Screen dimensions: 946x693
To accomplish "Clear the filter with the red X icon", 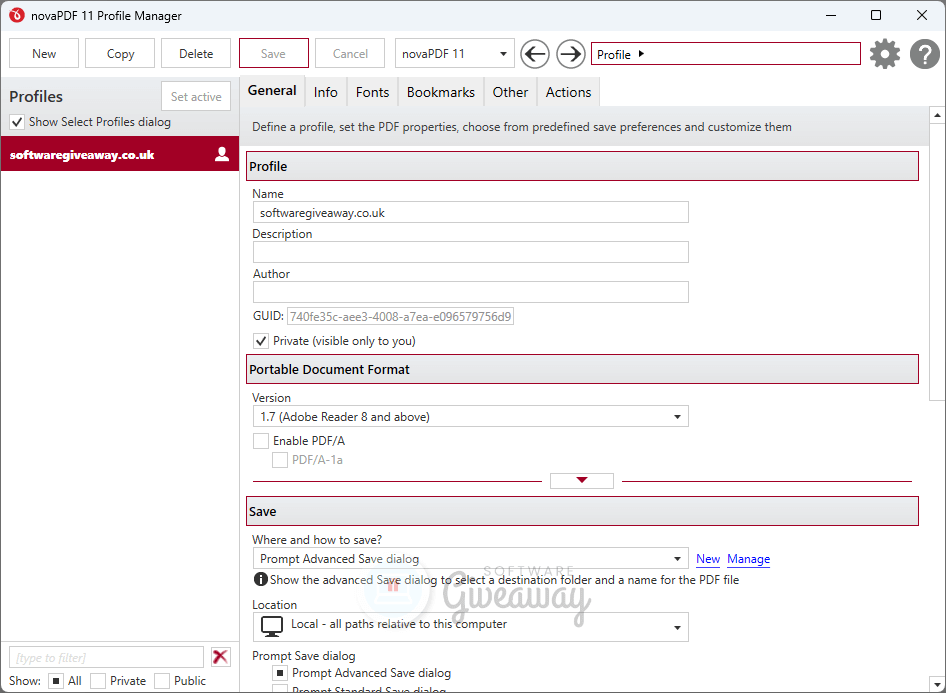I will [221, 657].
